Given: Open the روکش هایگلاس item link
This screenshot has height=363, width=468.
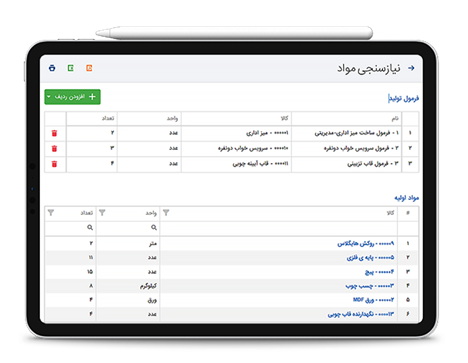Looking at the screenshot, I should (x=366, y=244).
